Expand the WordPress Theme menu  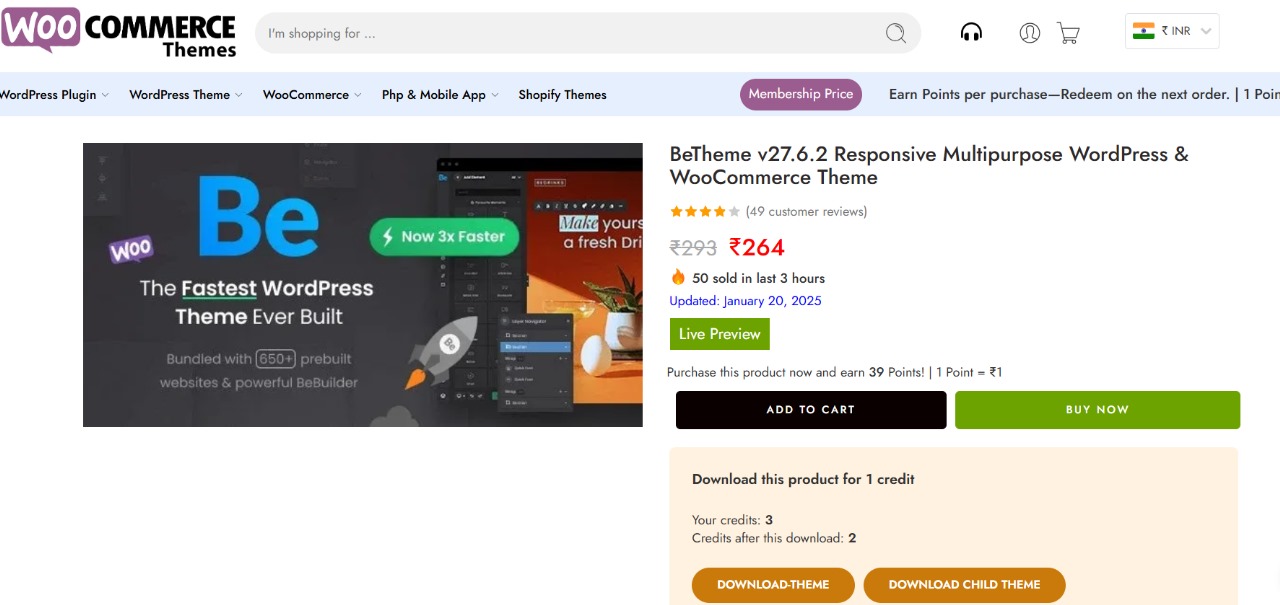coord(179,94)
